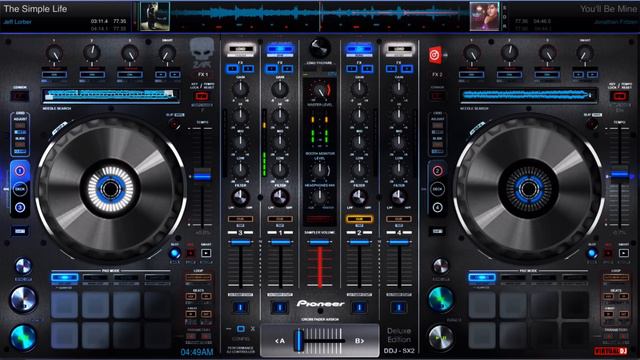Halve the loop beats on left deck

(191, 296)
